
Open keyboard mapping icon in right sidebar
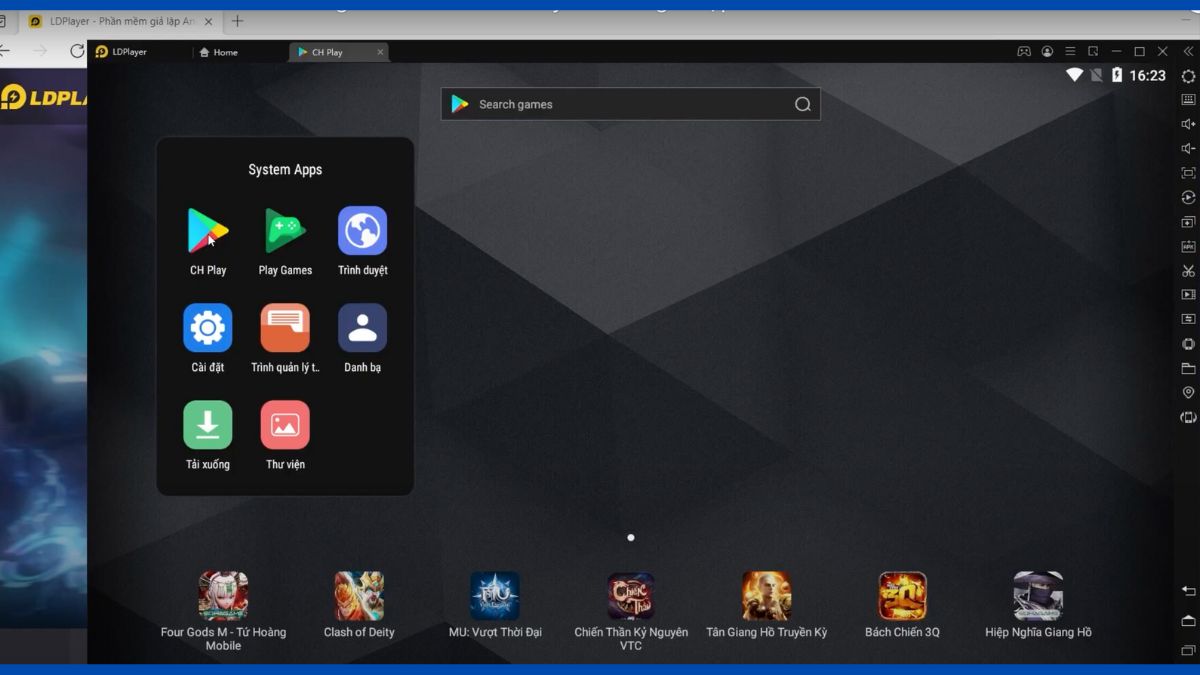(1188, 100)
